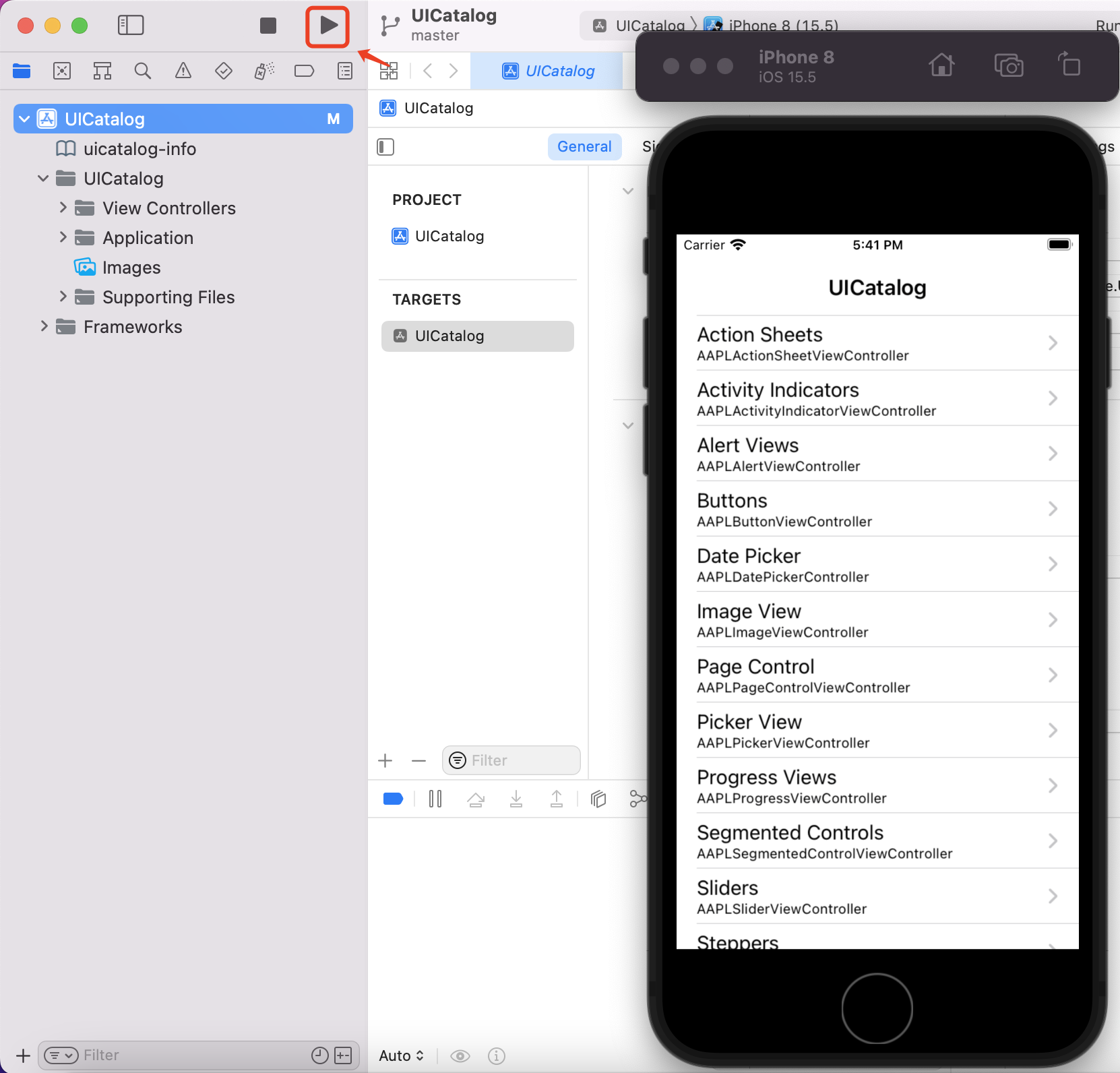1120x1073 pixels.
Task: Select the UICatalog target under TARGETS
Action: [x=478, y=336]
